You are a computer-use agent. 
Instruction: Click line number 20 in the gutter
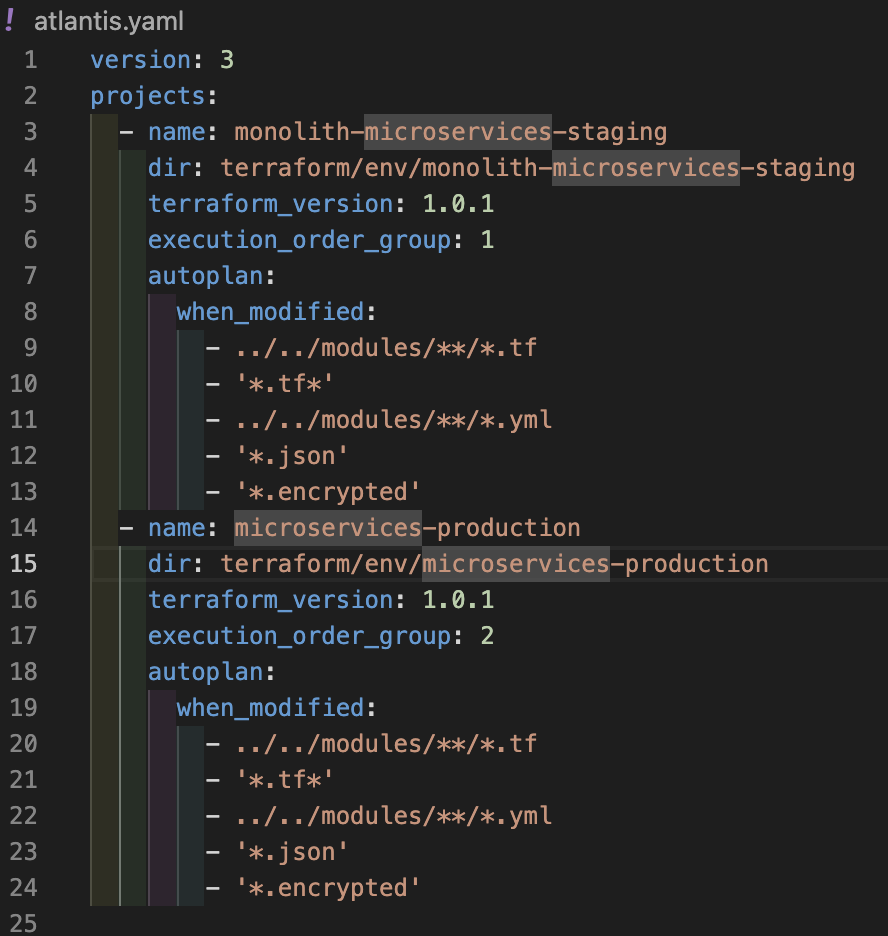(24, 744)
